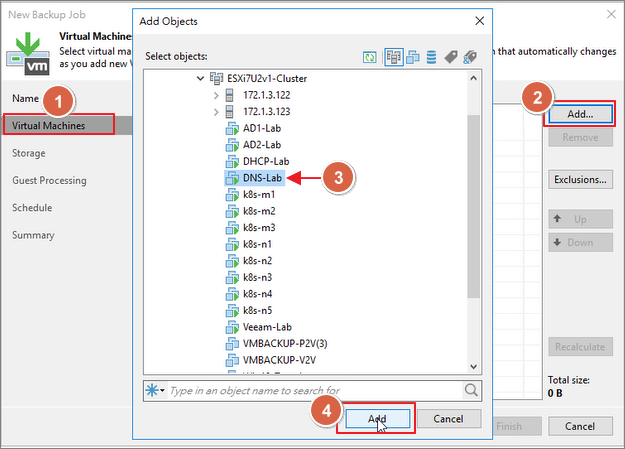Click Add in Add Objects dialog
625x449 pixels.
377,419
